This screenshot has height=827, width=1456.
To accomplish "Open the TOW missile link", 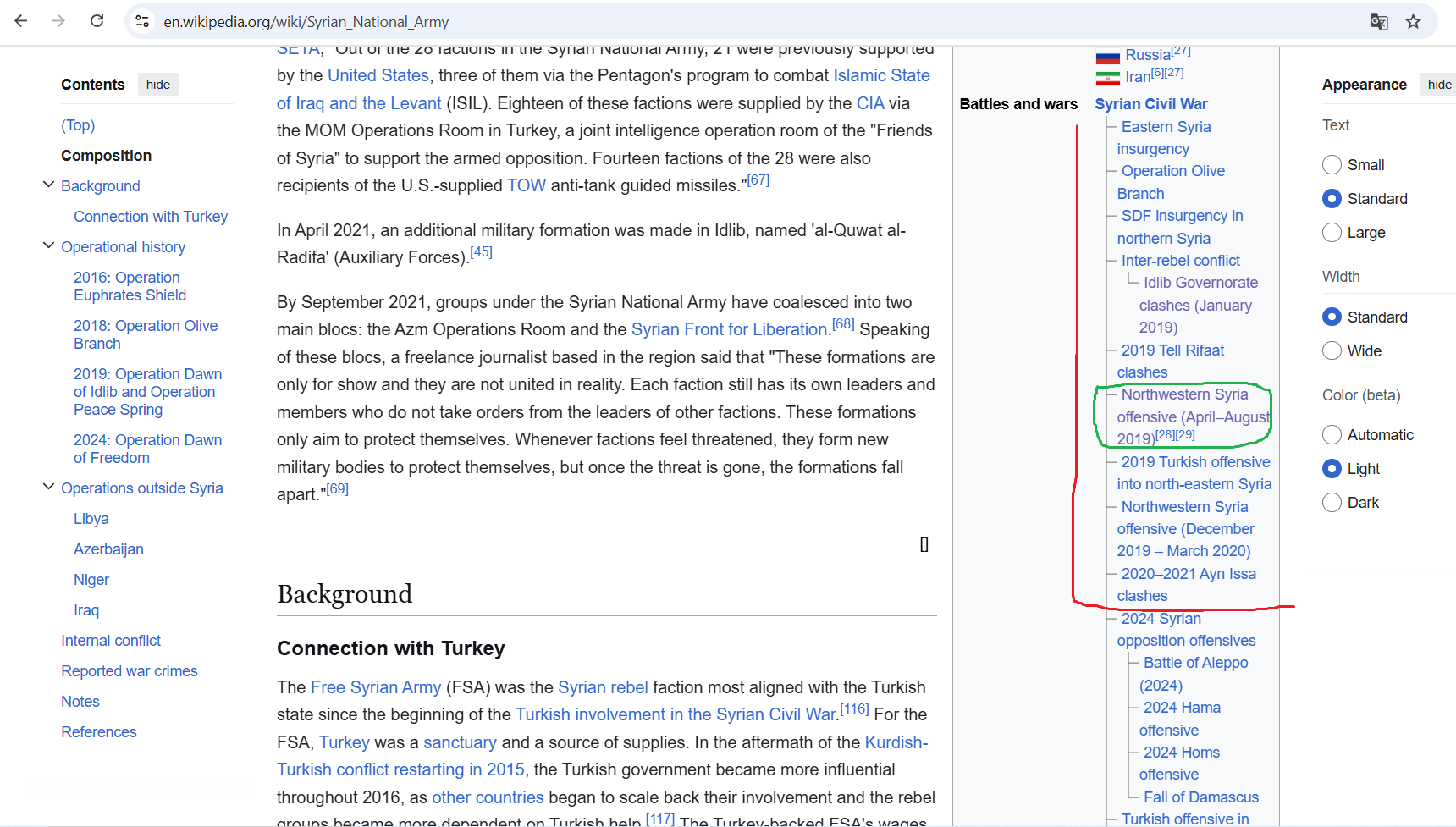I will point(527,185).
